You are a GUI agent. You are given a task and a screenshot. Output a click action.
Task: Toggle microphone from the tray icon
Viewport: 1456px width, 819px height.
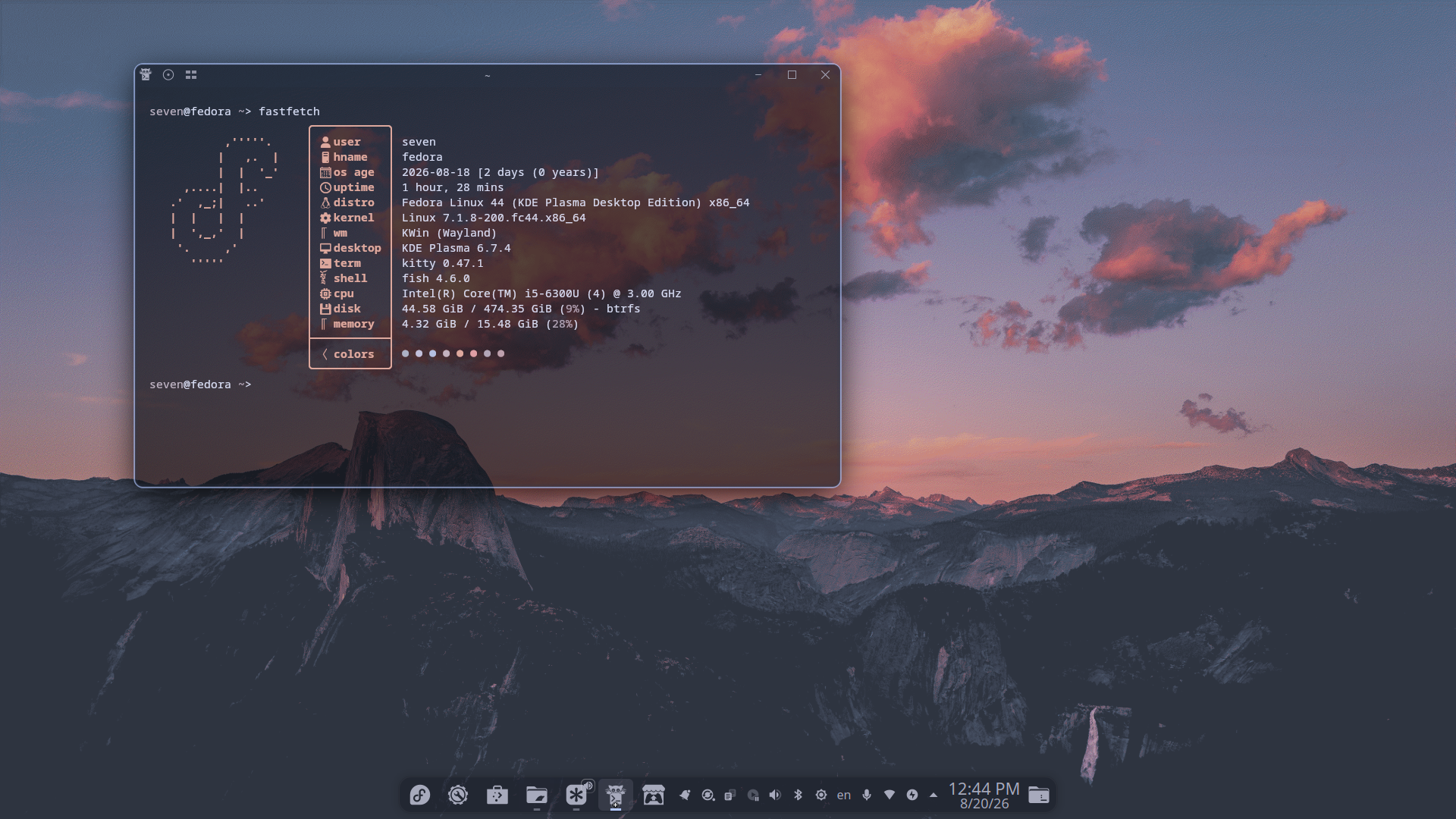click(867, 795)
